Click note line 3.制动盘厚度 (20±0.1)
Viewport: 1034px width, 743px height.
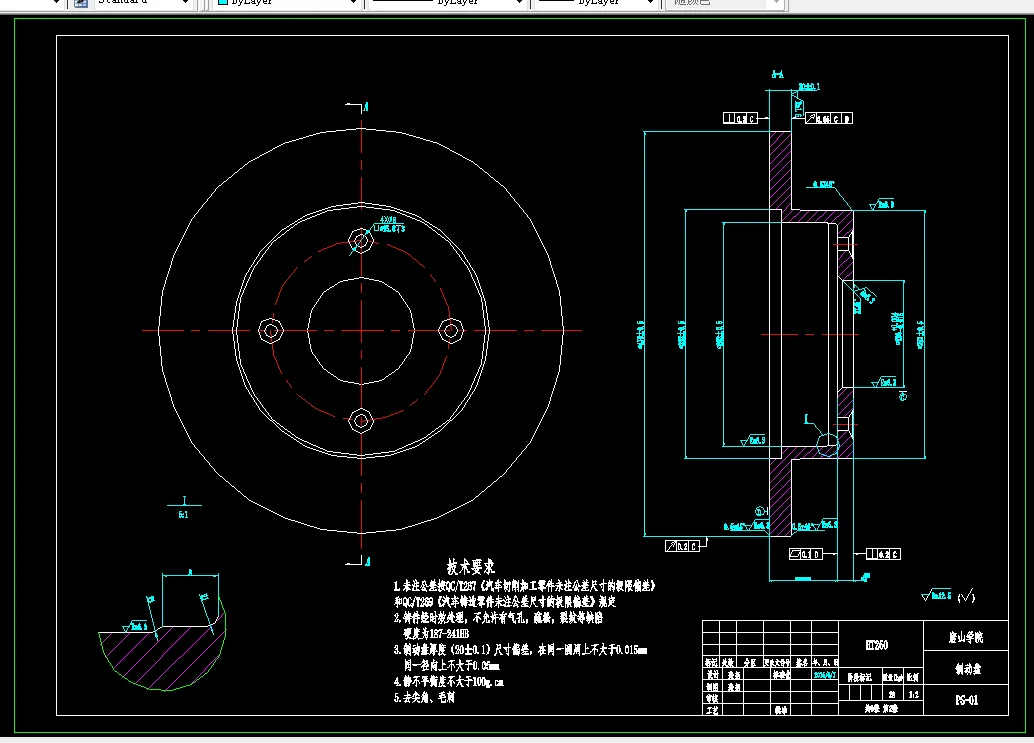click(520, 649)
